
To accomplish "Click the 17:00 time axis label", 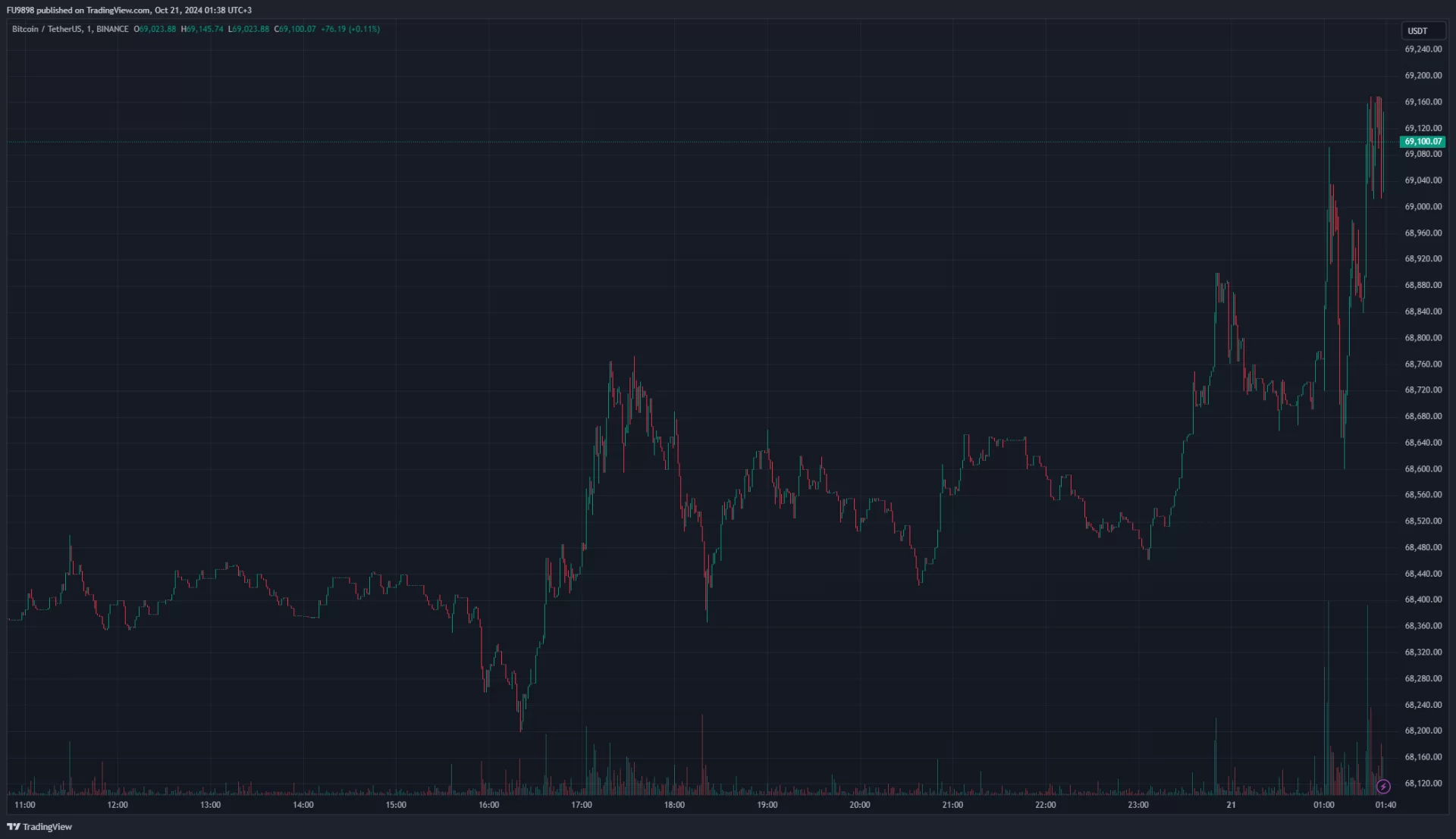I will click(582, 805).
